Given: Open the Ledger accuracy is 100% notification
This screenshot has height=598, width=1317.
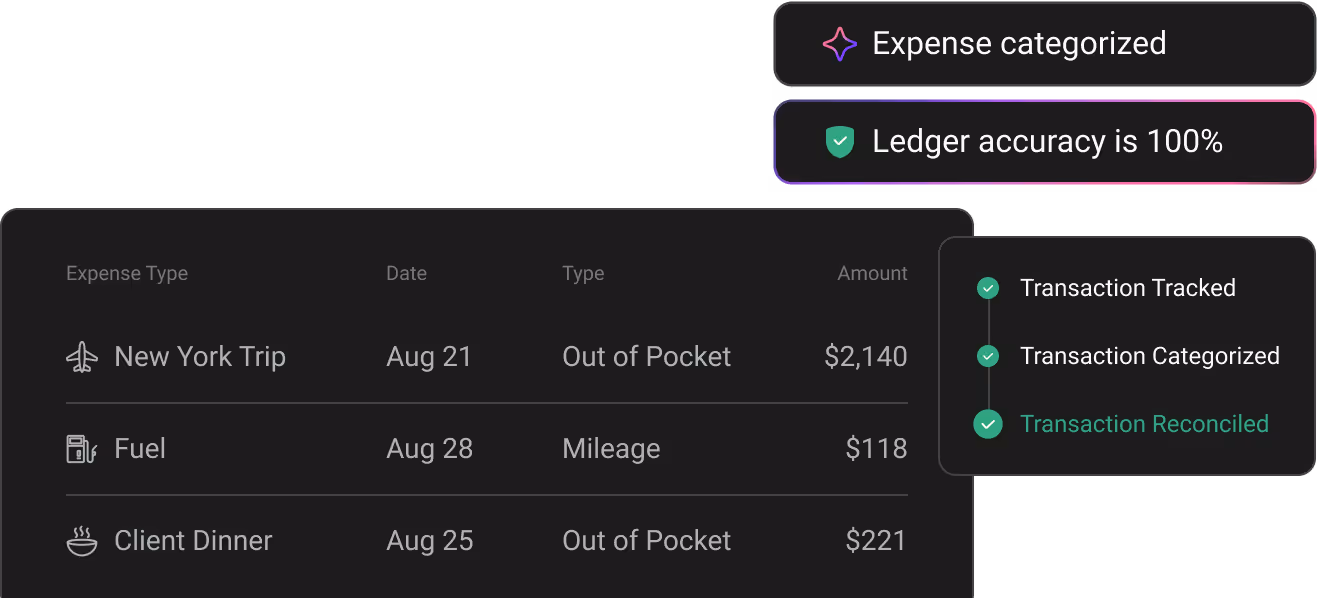Looking at the screenshot, I should 1044,142.
